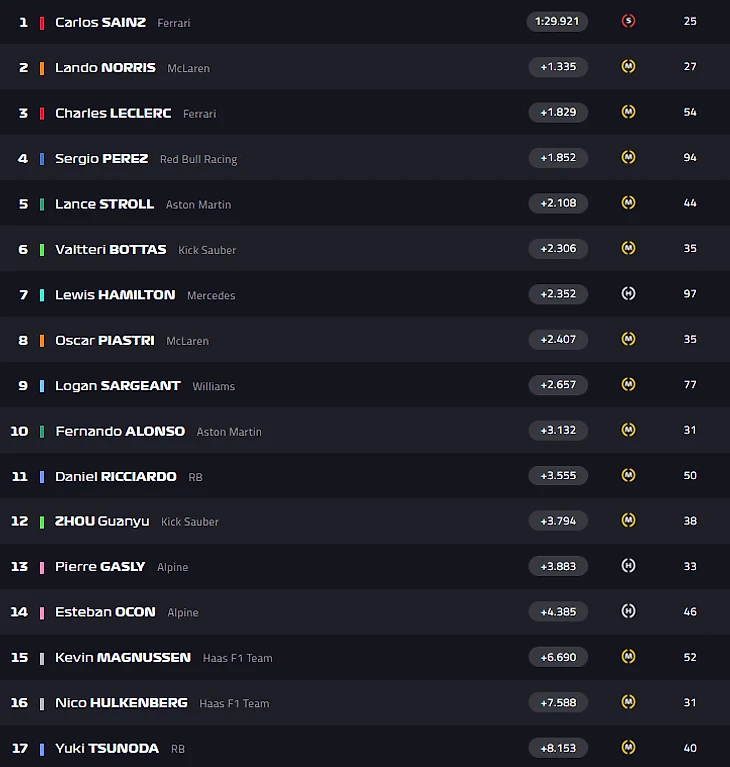This screenshot has height=767, width=730.
Task: Click the medium tyre icon for Sergio Perez
Action: click(628, 157)
